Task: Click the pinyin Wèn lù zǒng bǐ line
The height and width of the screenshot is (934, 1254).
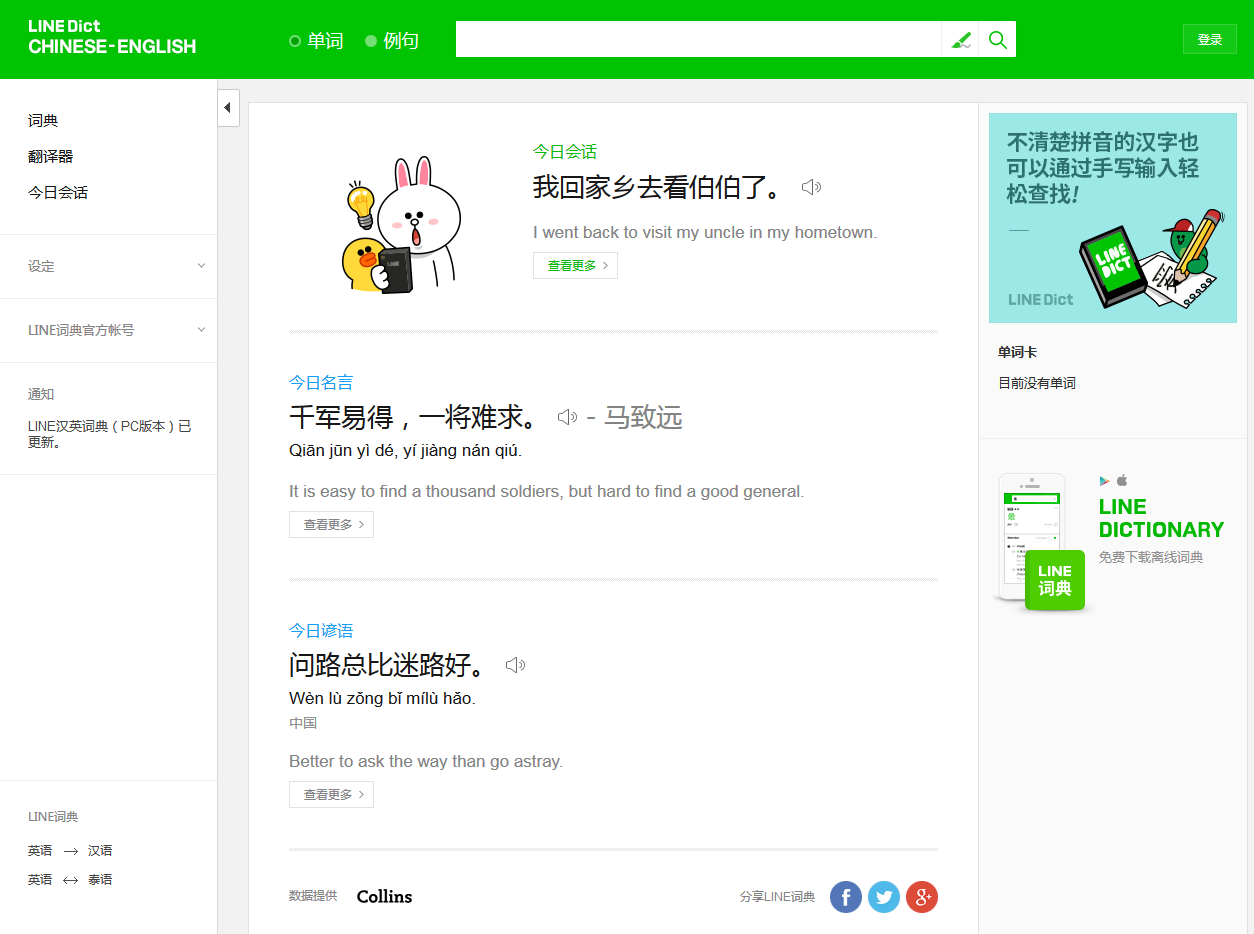Action: click(x=382, y=698)
